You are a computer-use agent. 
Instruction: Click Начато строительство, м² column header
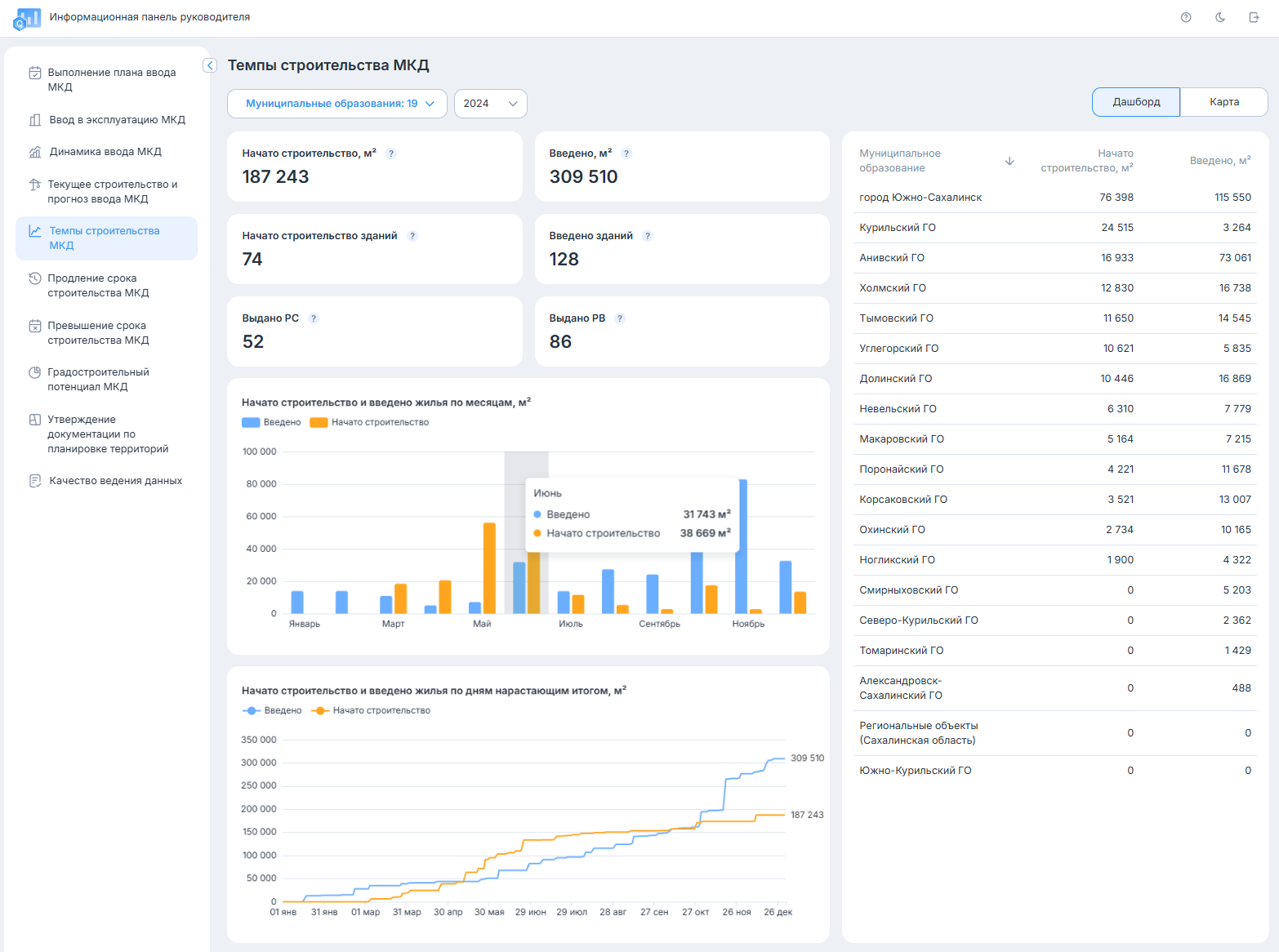click(x=1086, y=161)
